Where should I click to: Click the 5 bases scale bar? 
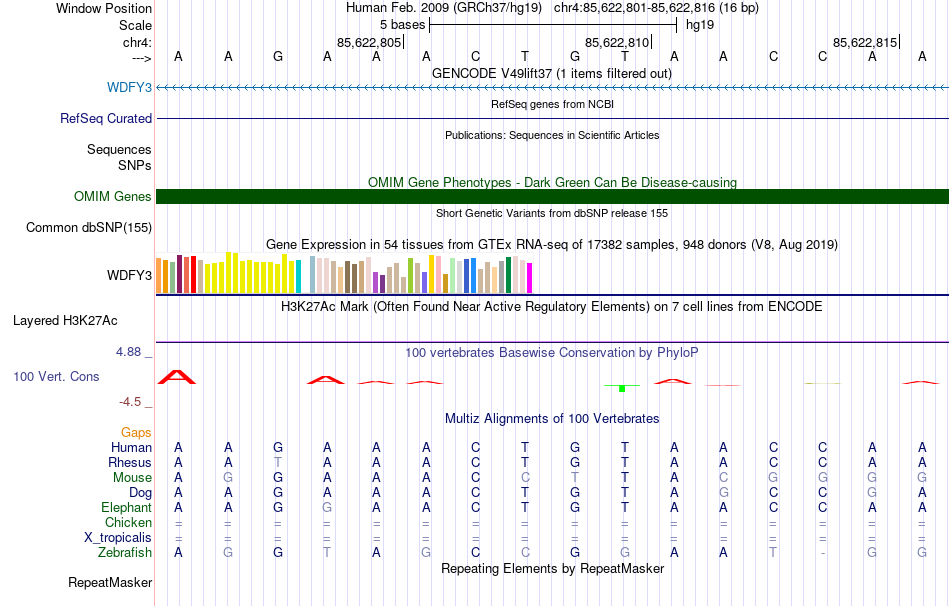553,25
